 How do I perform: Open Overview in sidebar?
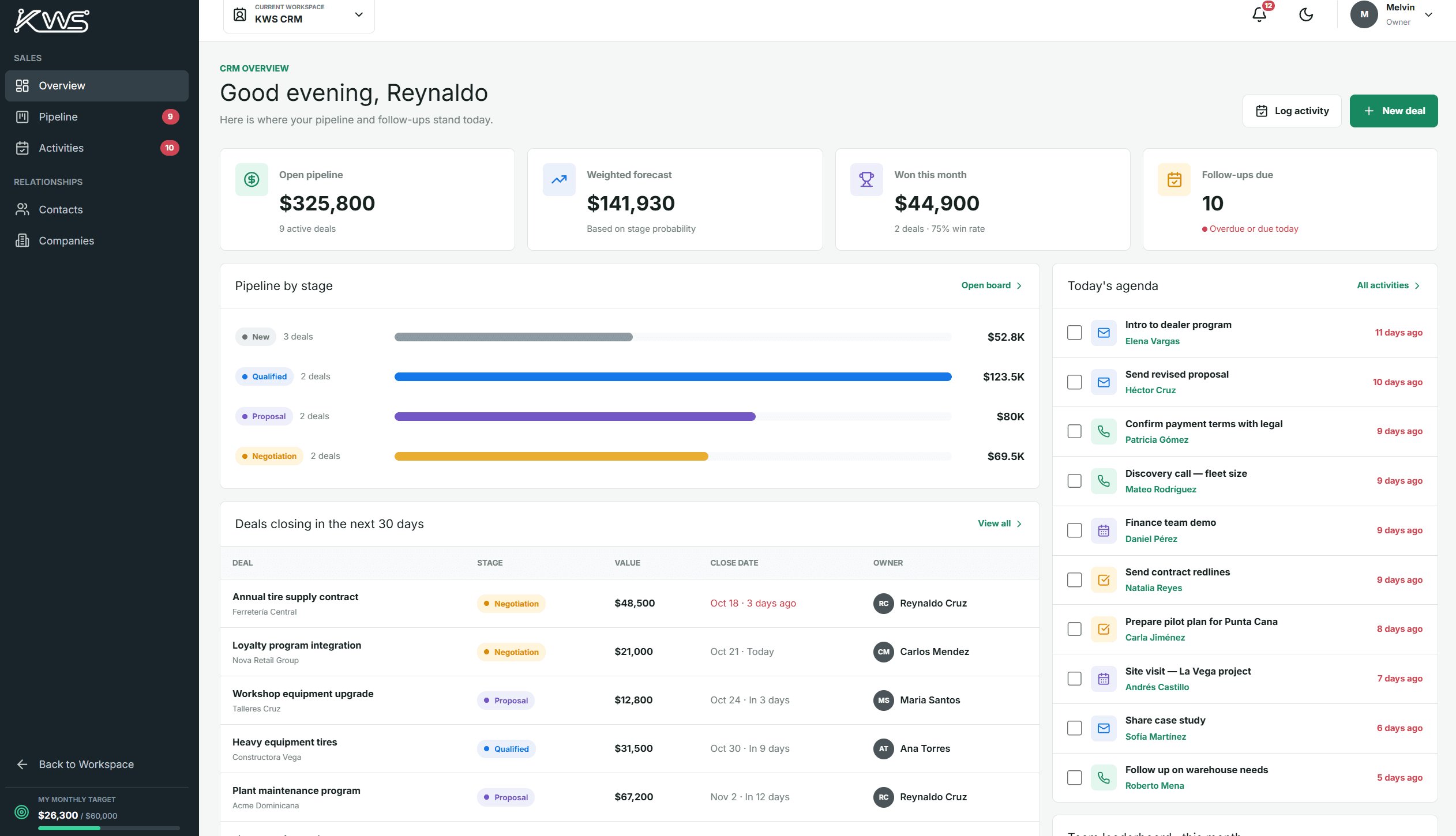[x=97, y=86]
